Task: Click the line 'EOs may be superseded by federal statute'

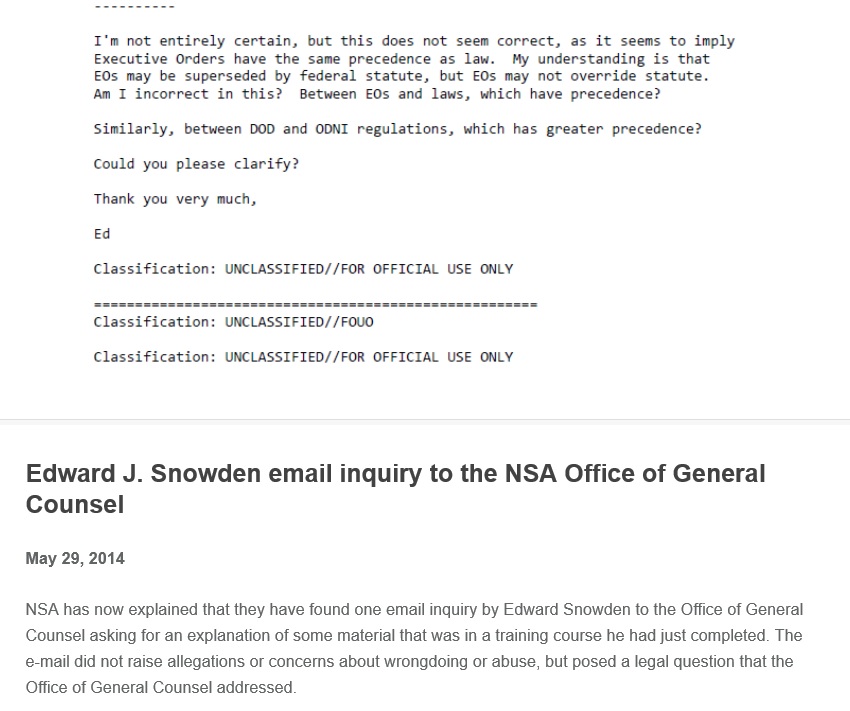Action: (x=400, y=76)
